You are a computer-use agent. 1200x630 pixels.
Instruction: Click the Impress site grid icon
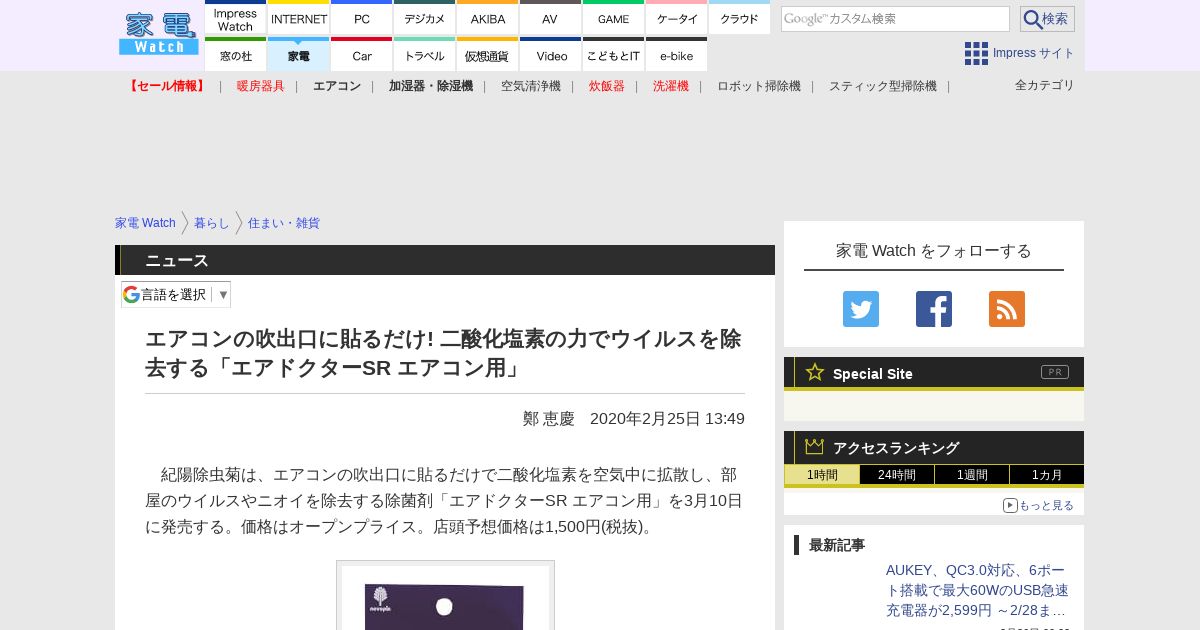tap(976, 54)
